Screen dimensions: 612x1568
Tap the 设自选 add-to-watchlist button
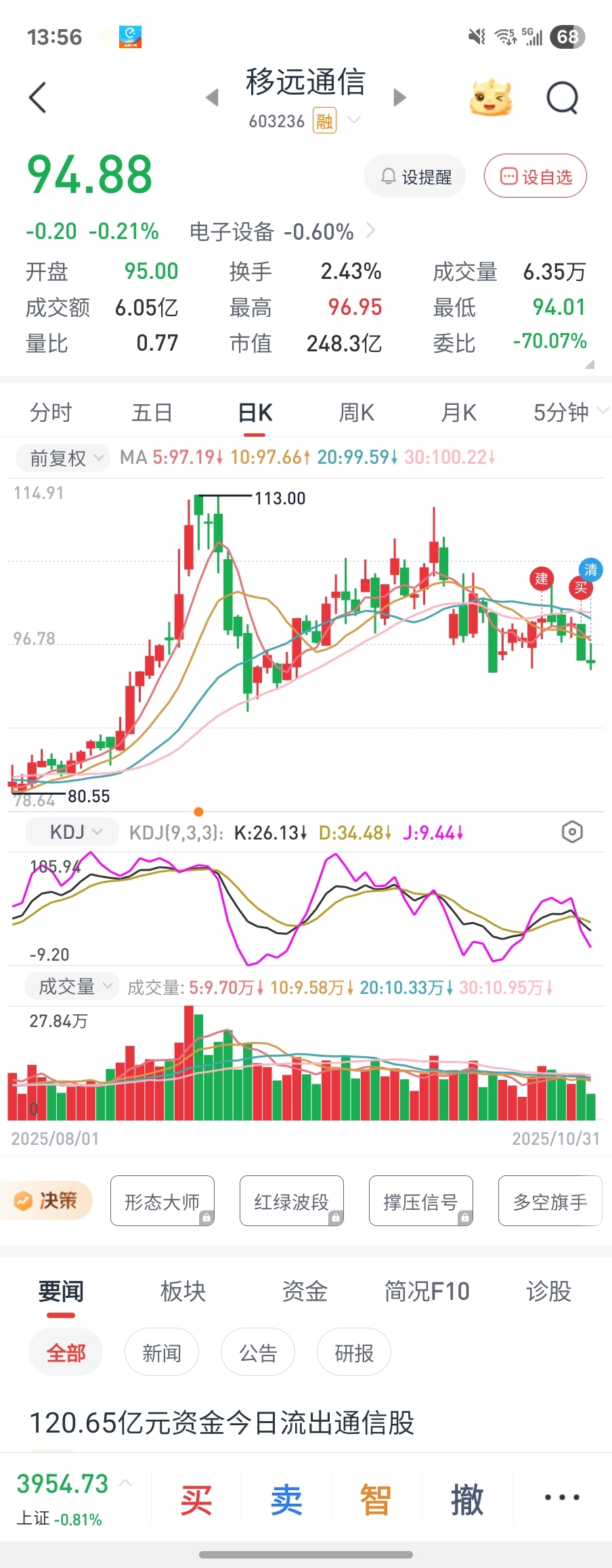[535, 177]
